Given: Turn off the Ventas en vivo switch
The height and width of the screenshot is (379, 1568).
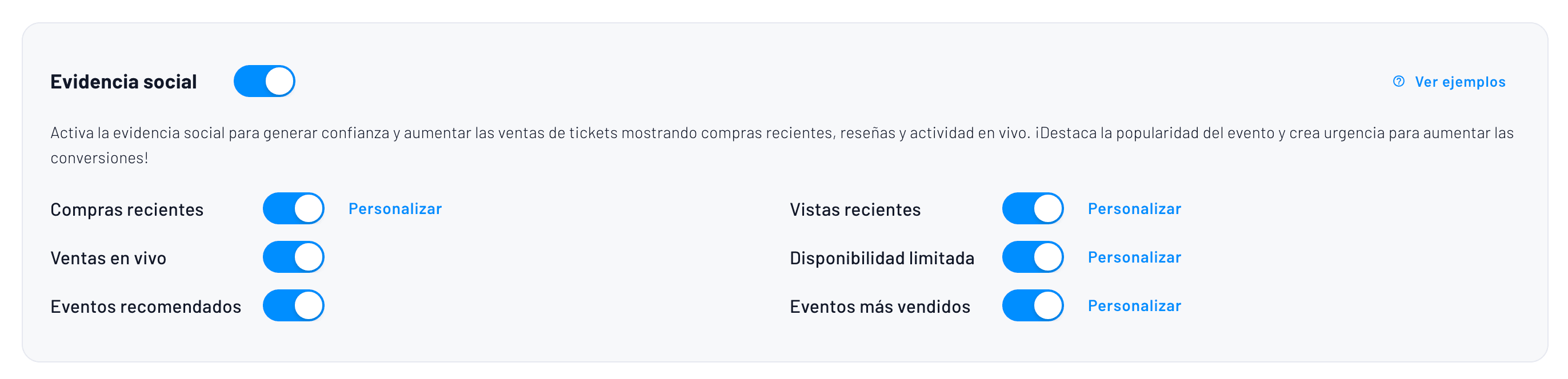Looking at the screenshot, I should coord(293,257).
